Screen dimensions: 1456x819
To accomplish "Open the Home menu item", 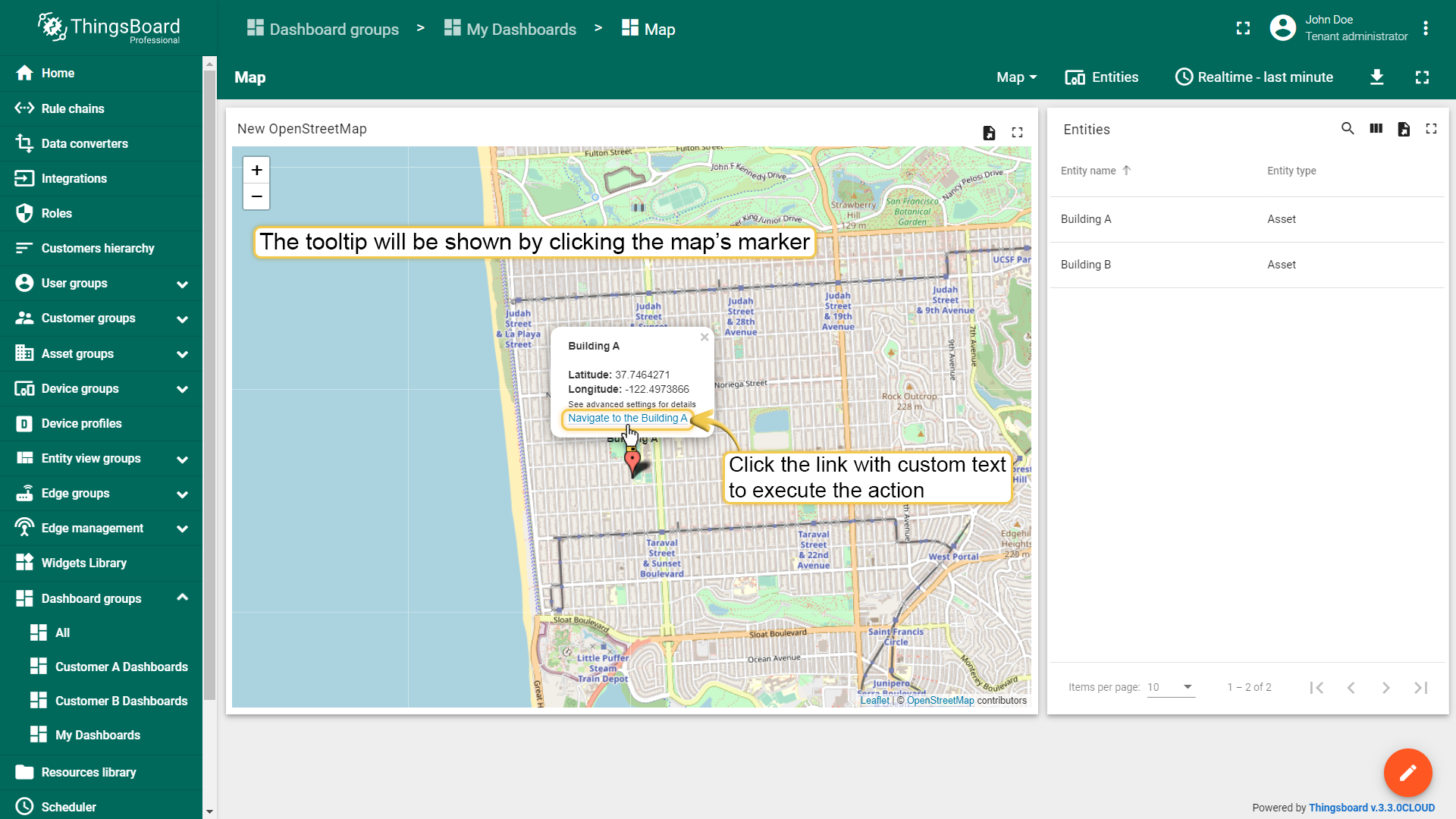I will click(101, 73).
